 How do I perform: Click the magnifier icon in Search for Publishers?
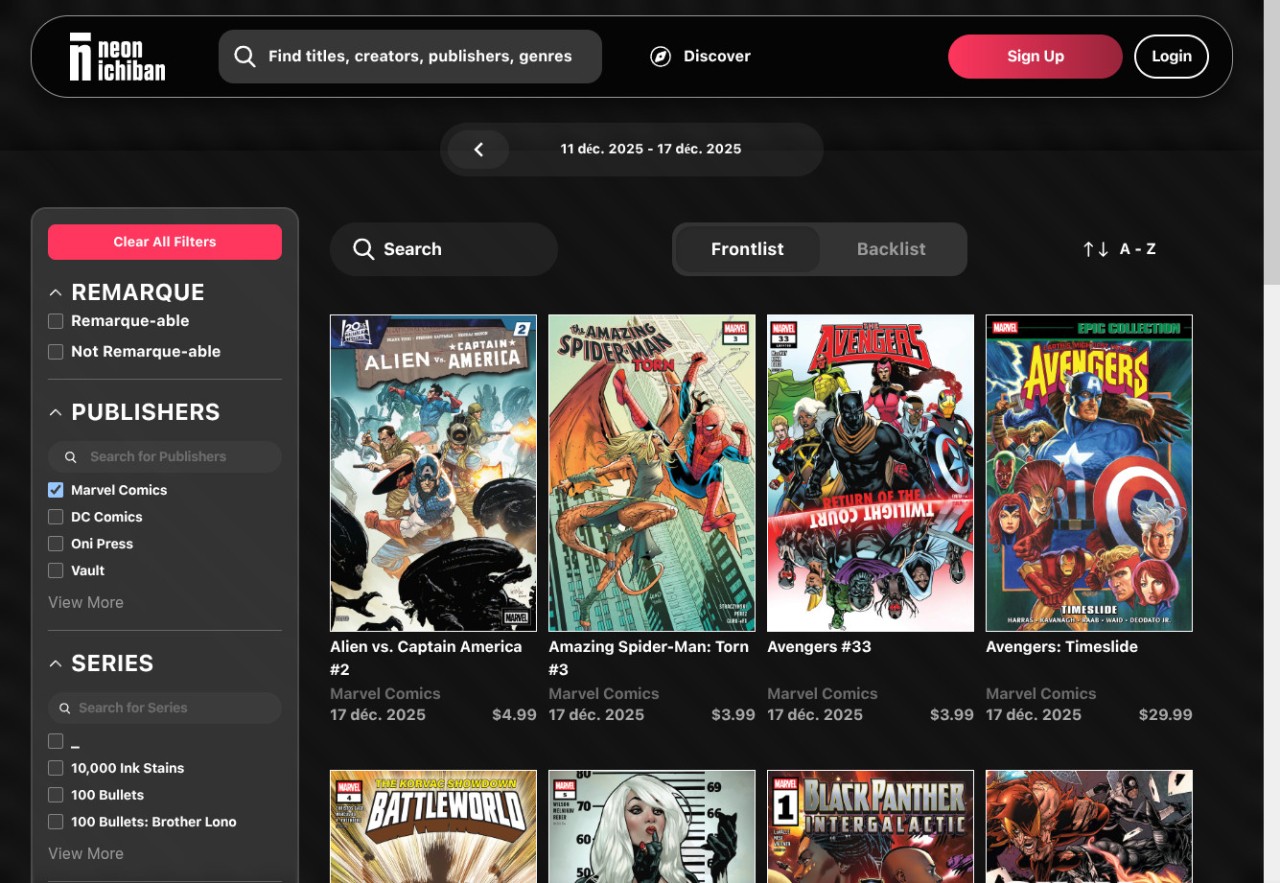[71, 457]
